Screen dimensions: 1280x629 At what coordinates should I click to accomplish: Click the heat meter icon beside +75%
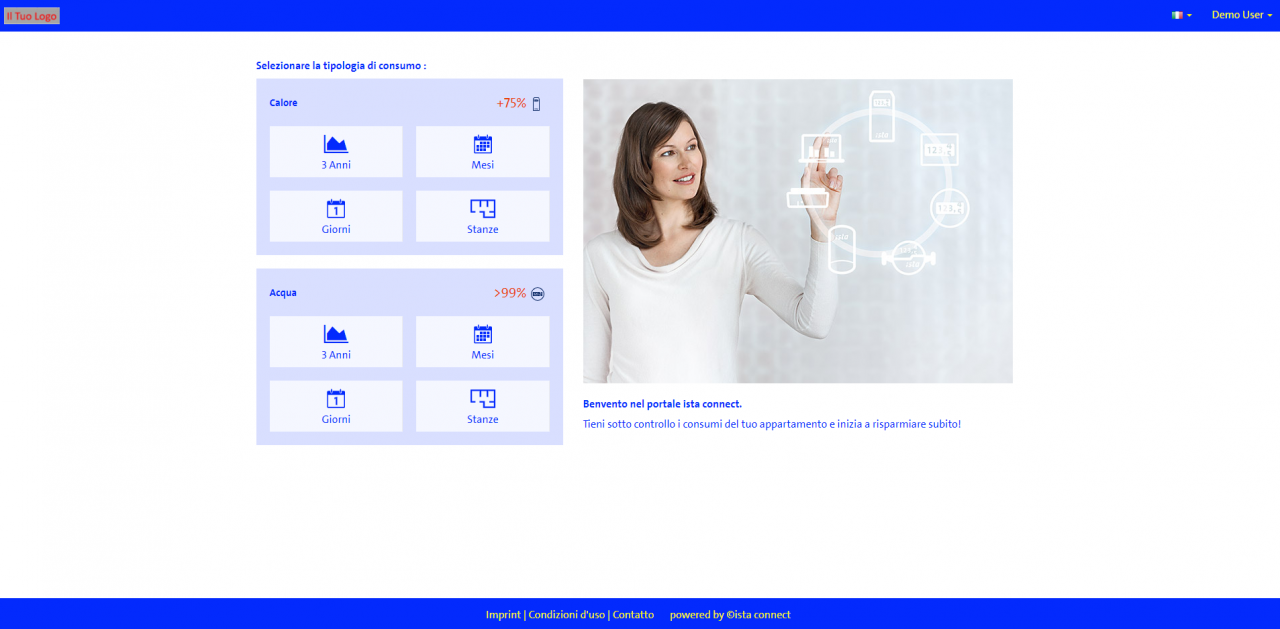[x=537, y=103]
